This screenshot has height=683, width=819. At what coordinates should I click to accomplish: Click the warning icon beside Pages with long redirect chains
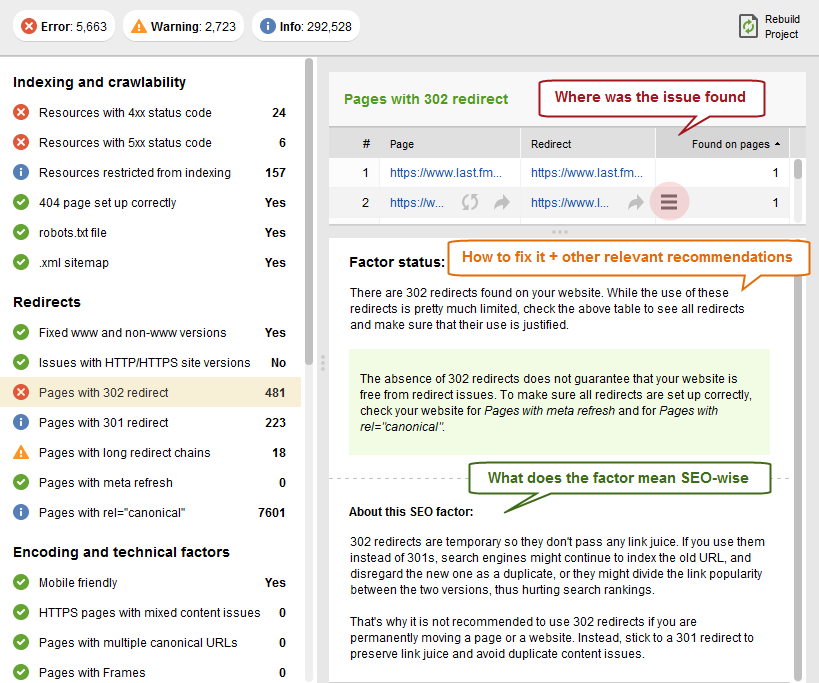21,452
